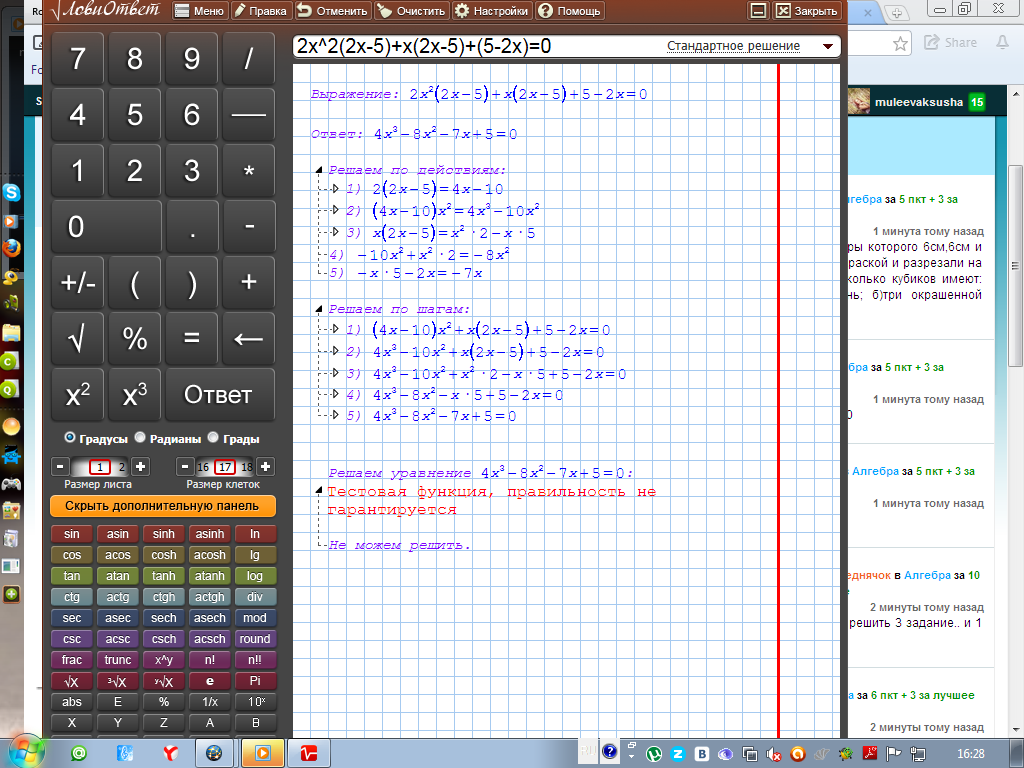Click Очистить to clear the sheet

(x=412, y=10)
